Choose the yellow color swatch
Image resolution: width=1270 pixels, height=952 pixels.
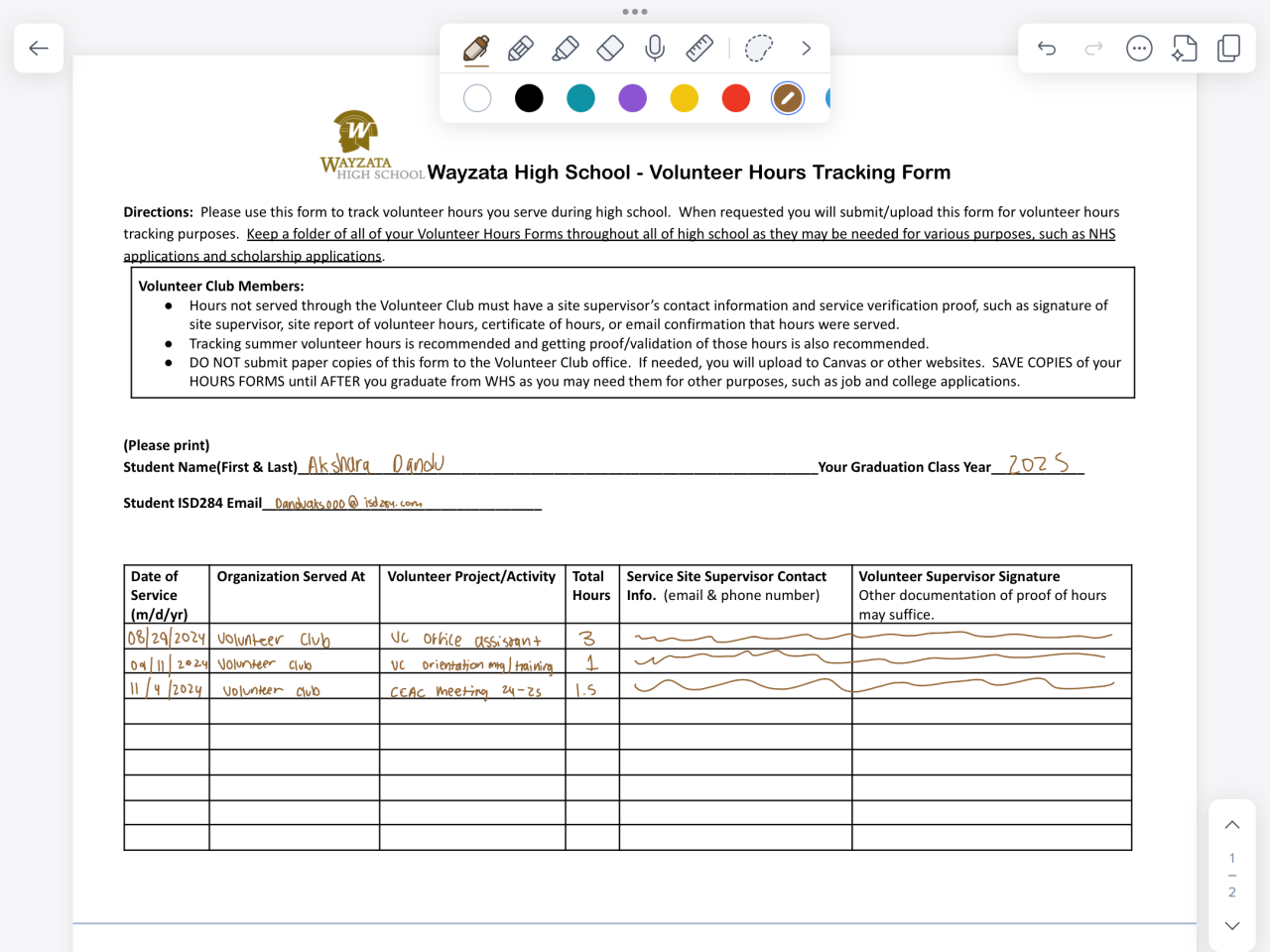pyautogui.click(x=684, y=98)
